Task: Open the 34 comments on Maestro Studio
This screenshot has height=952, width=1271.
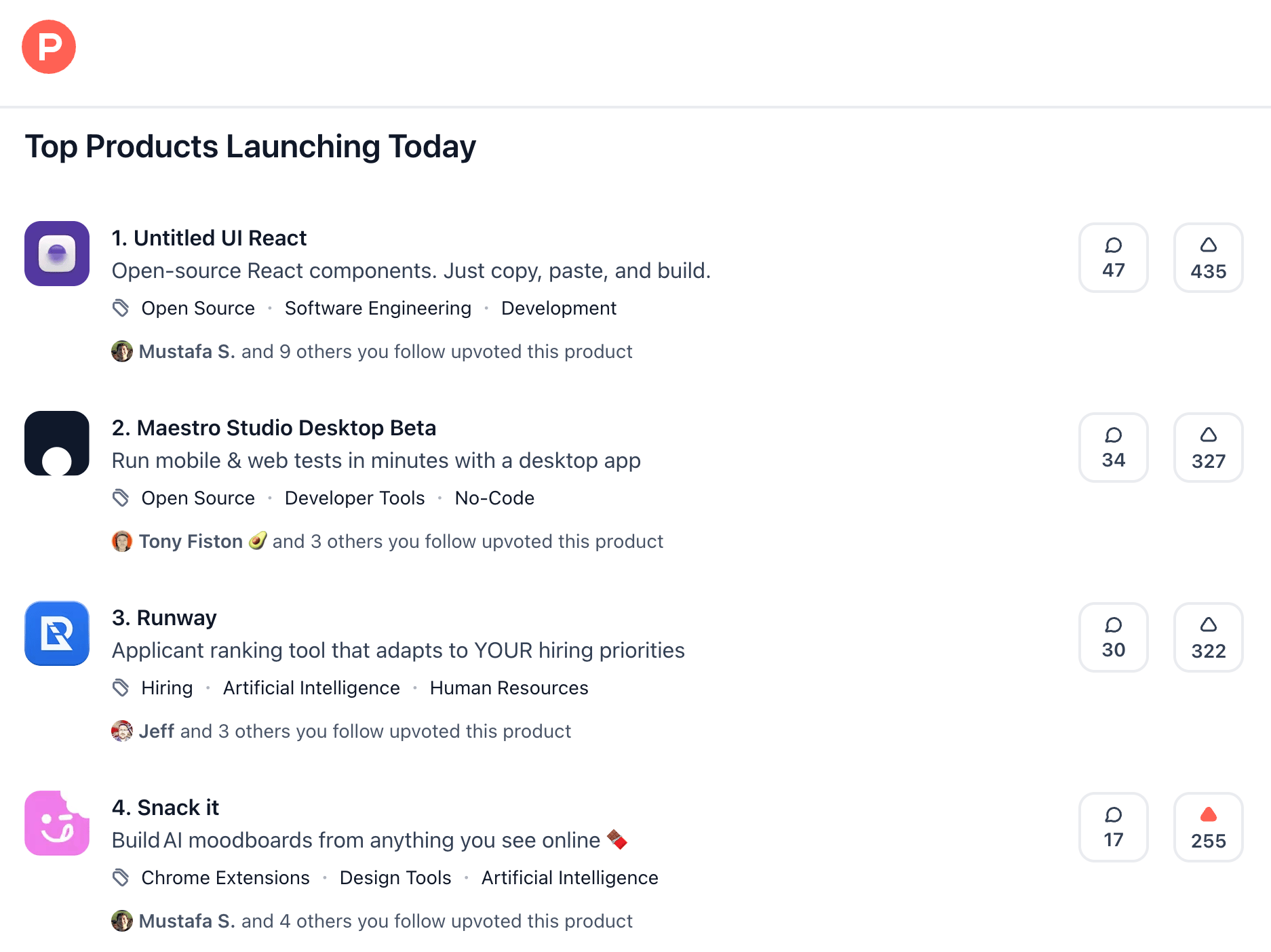Action: (1114, 448)
